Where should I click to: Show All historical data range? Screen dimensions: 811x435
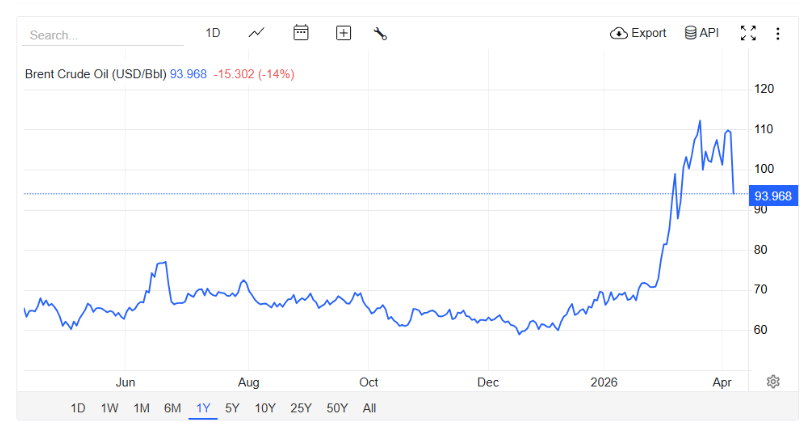(369, 408)
